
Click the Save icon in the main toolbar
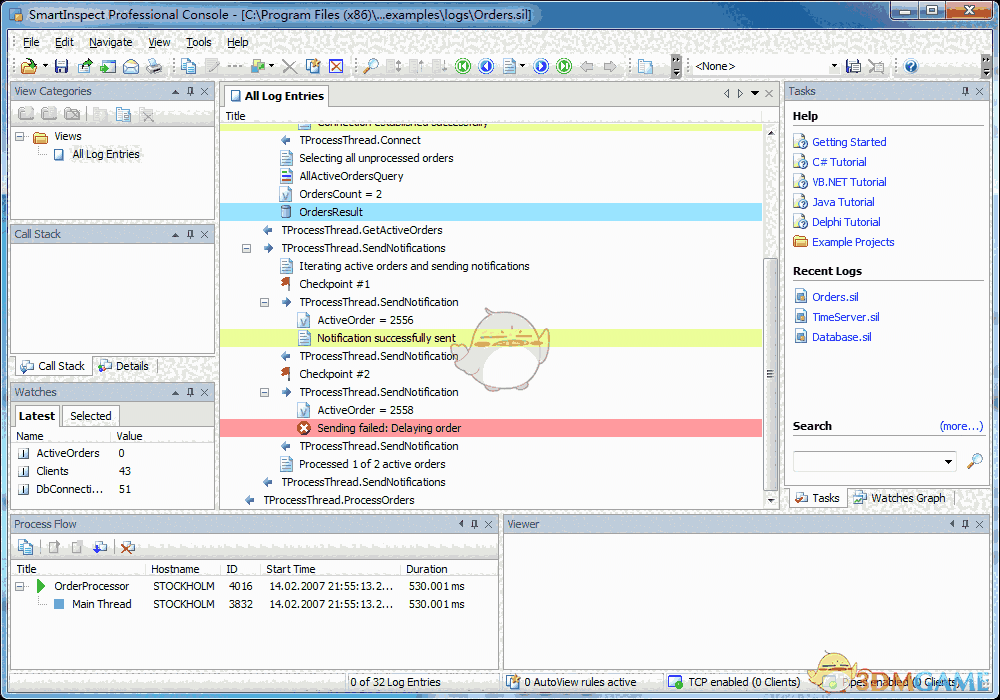click(61, 67)
